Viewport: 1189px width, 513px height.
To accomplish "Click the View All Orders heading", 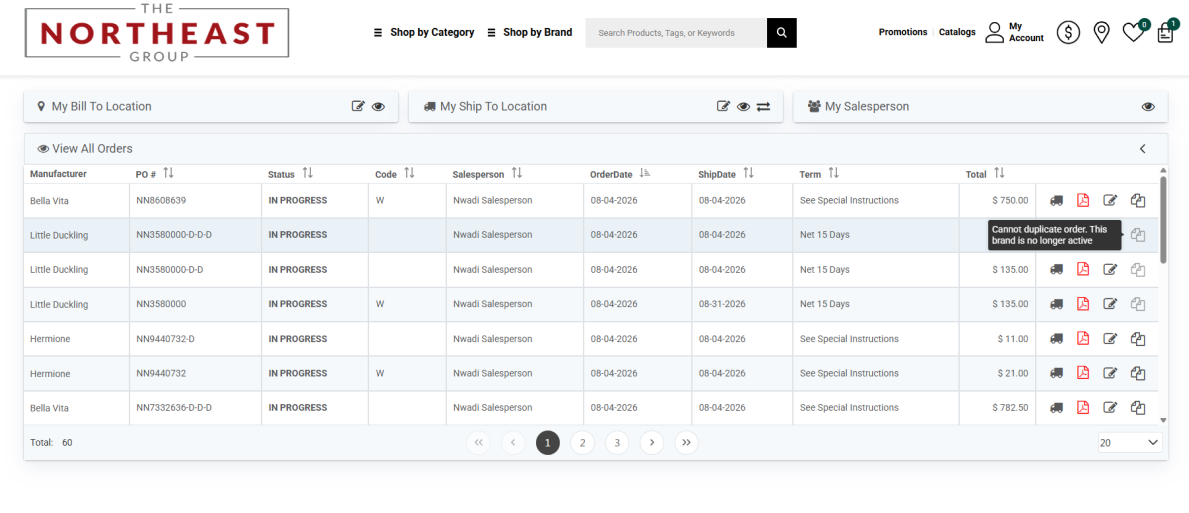I will [85, 149].
